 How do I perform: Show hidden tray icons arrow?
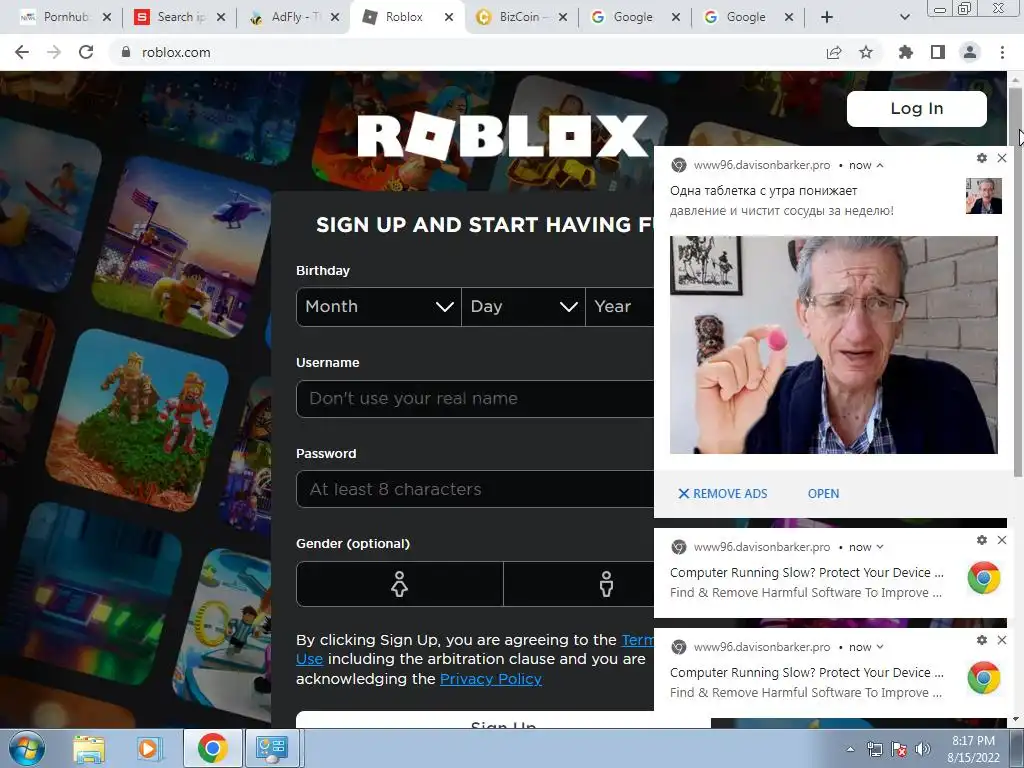point(850,749)
